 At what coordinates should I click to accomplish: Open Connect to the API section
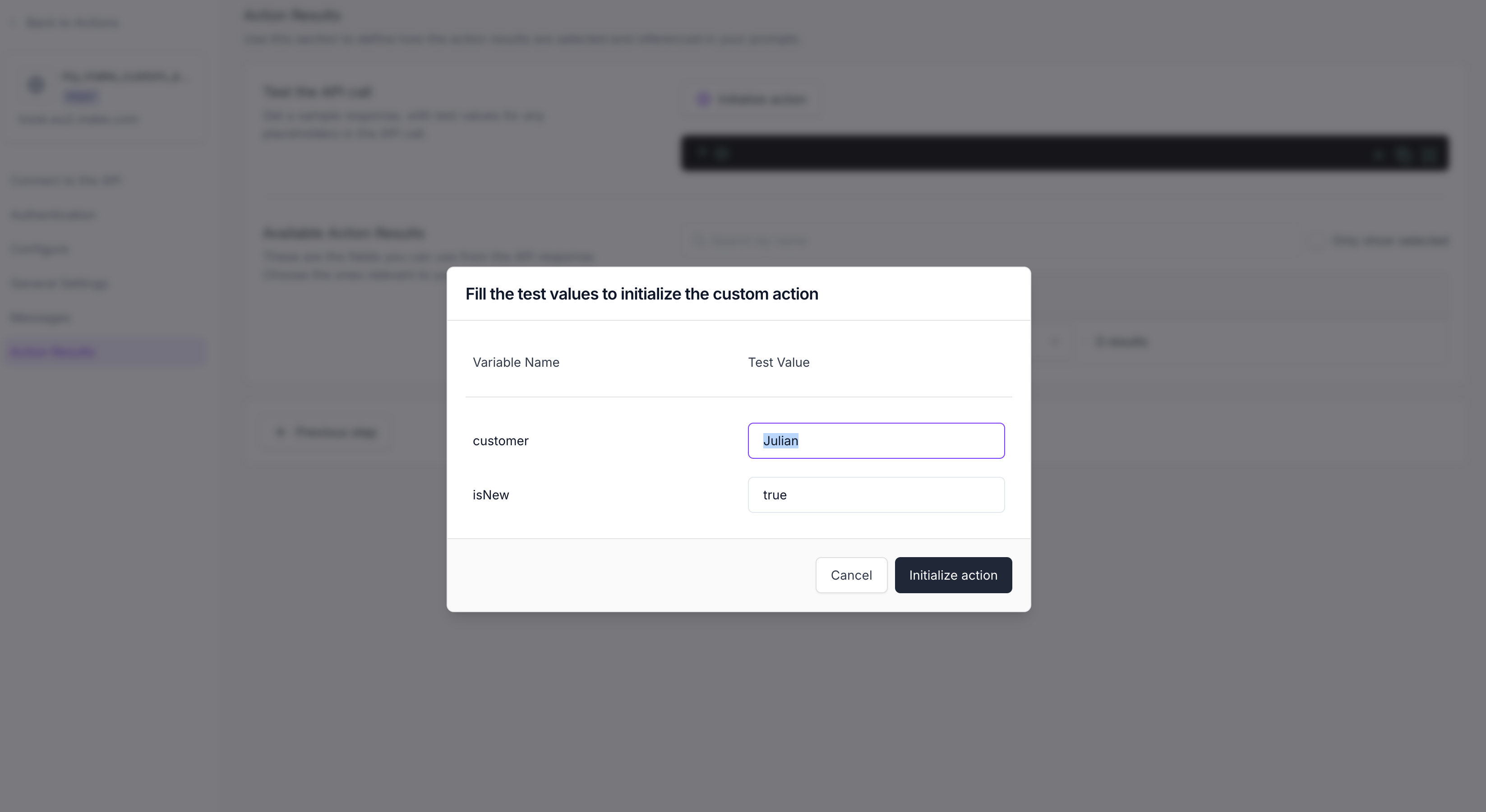pyautogui.click(x=66, y=180)
